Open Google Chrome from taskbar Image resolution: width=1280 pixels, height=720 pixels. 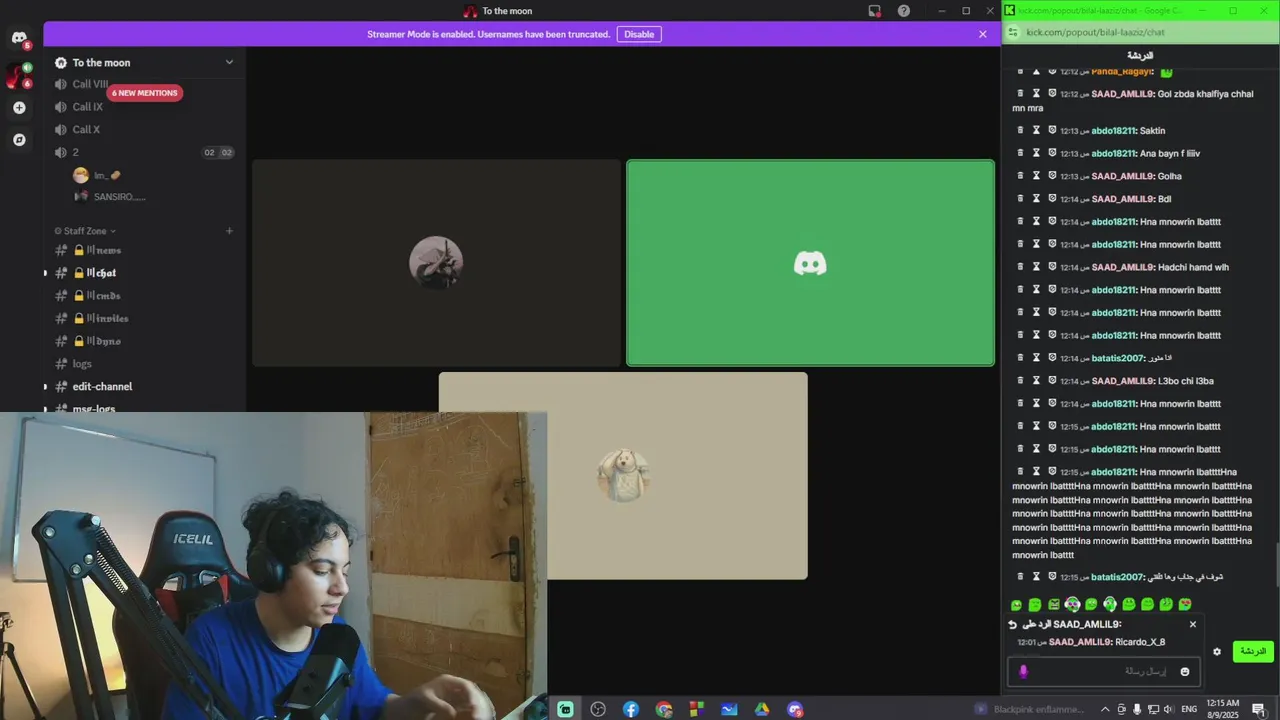664,709
